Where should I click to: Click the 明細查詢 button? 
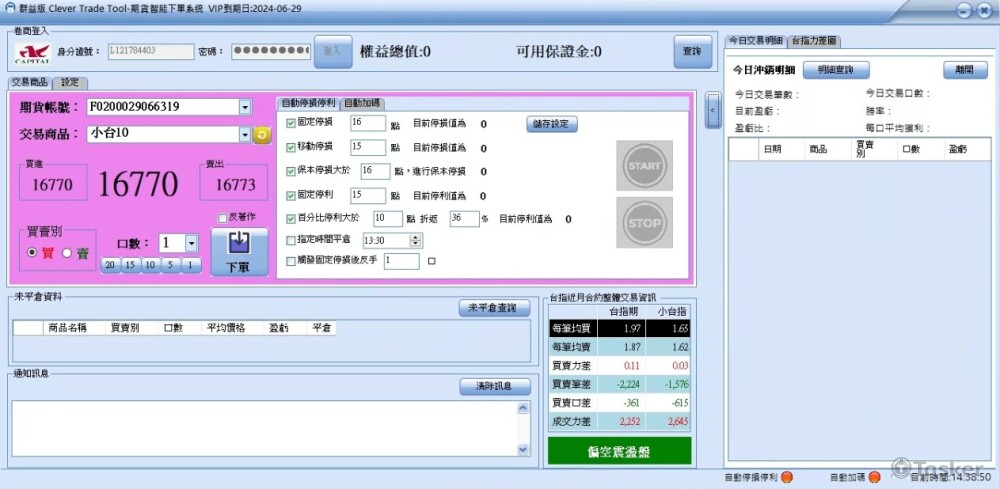pos(836,70)
